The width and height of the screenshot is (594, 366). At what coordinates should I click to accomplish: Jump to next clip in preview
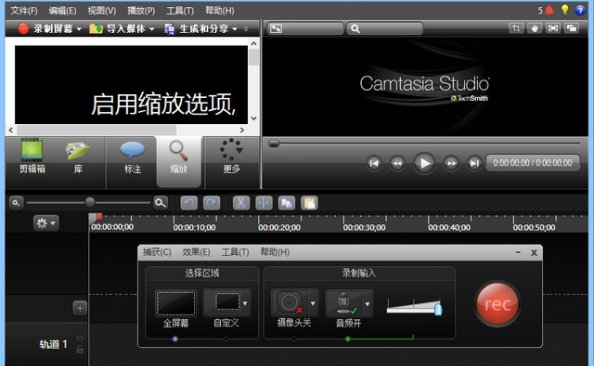pos(474,163)
